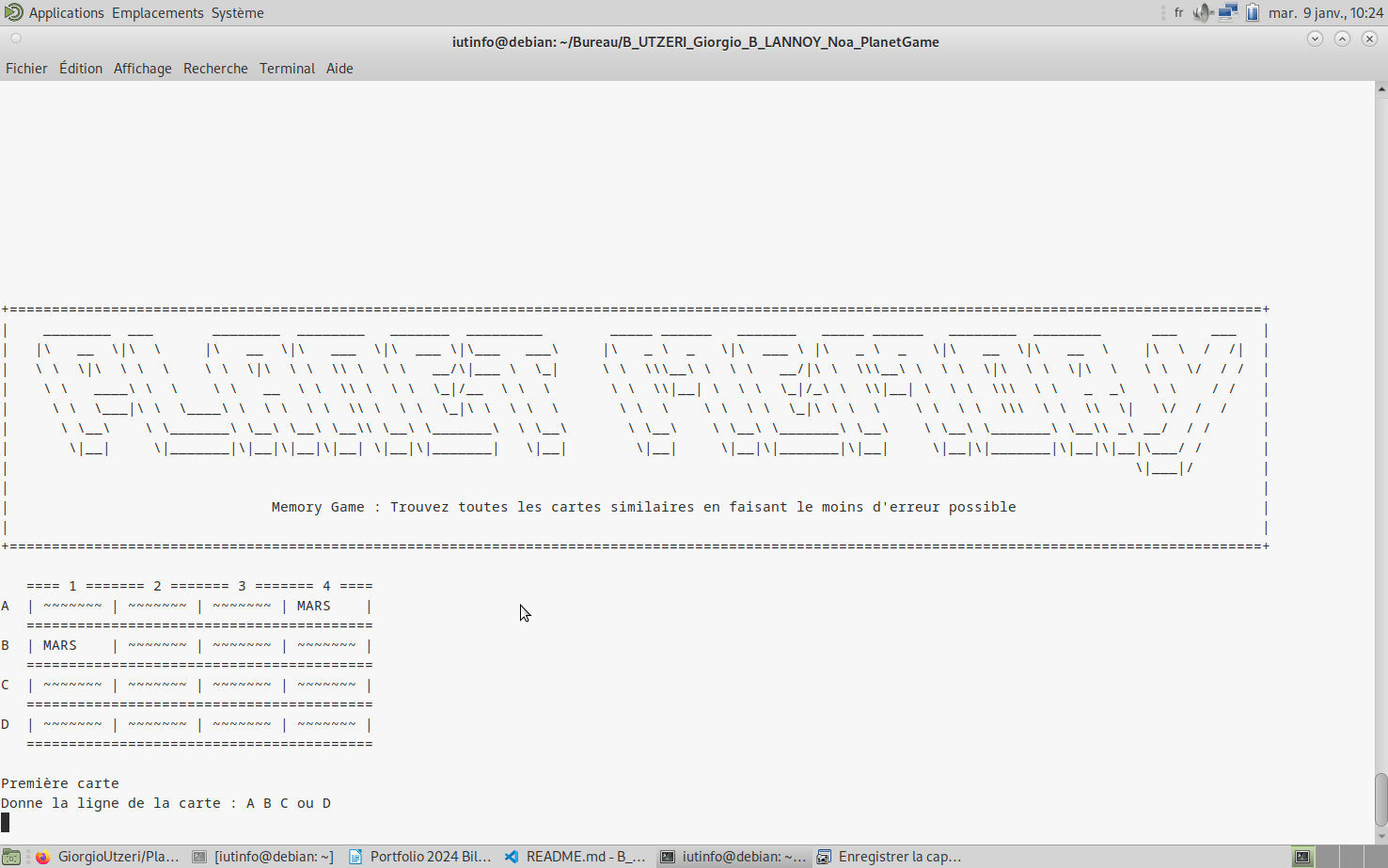Viewport: 1388px width, 868px height.
Task: Open the Édition menu
Action: point(81,69)
